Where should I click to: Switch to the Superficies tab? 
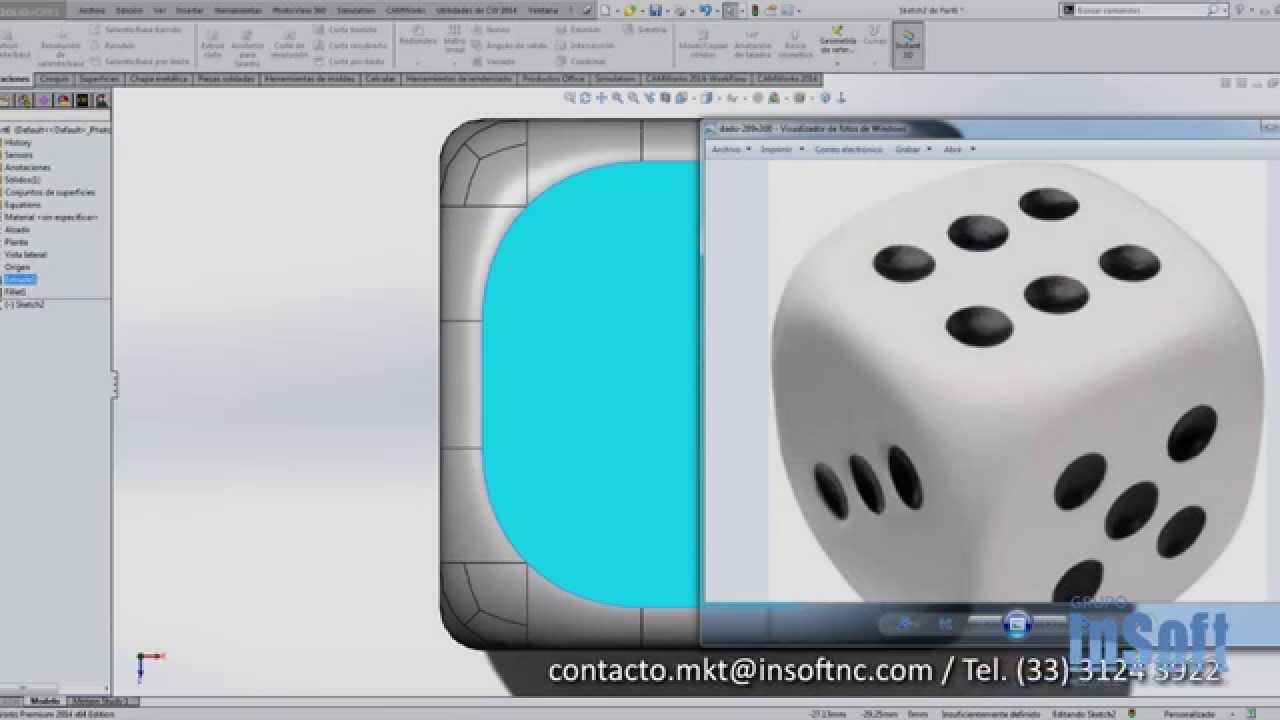coord(100,78)
